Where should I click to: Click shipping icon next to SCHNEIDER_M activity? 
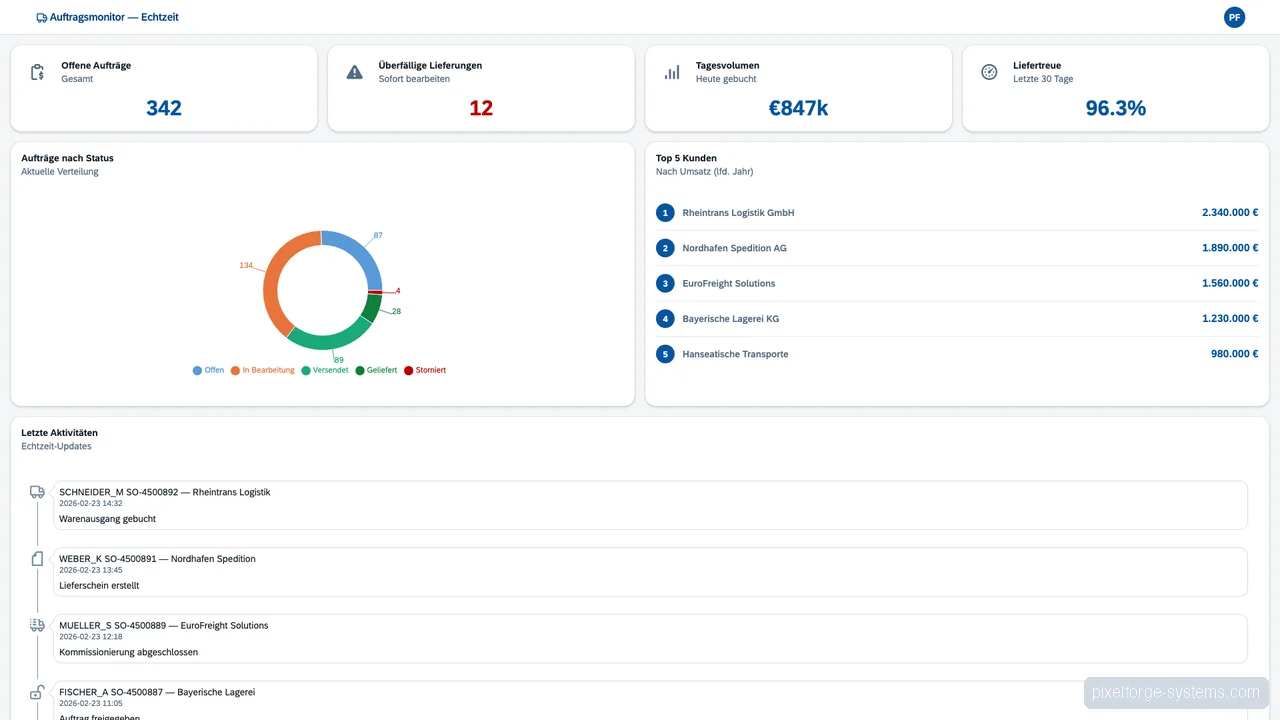[x=37, y=491]
